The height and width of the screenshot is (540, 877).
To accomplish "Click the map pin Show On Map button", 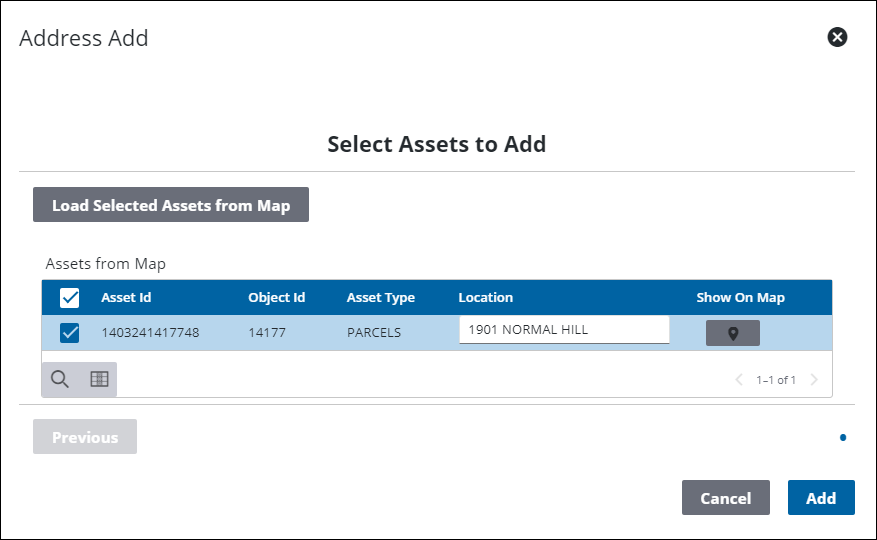I will point(732,333).
